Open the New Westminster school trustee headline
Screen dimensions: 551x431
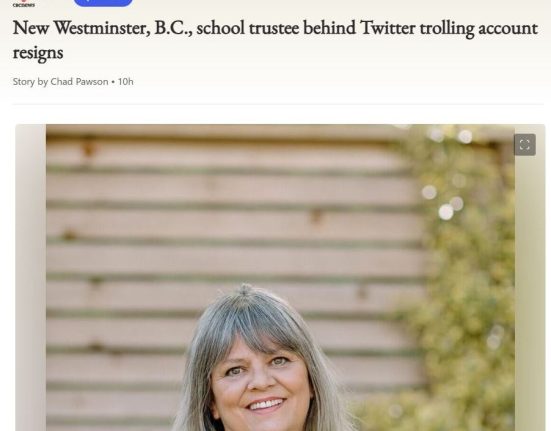(x=275, y=40)
